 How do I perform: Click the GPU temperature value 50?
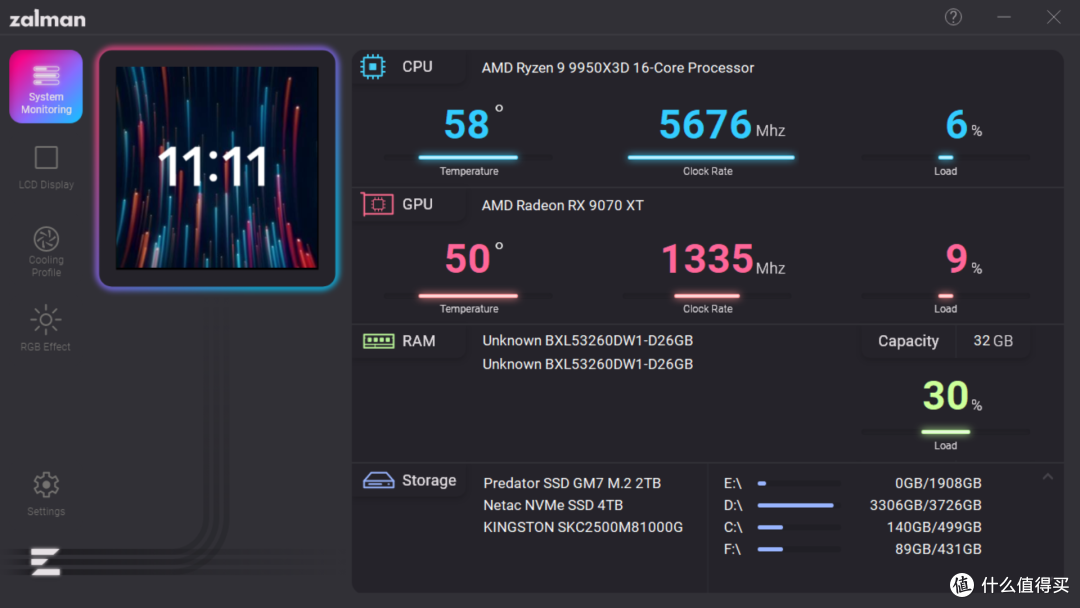pyautogui.click(x=467, y=259)
